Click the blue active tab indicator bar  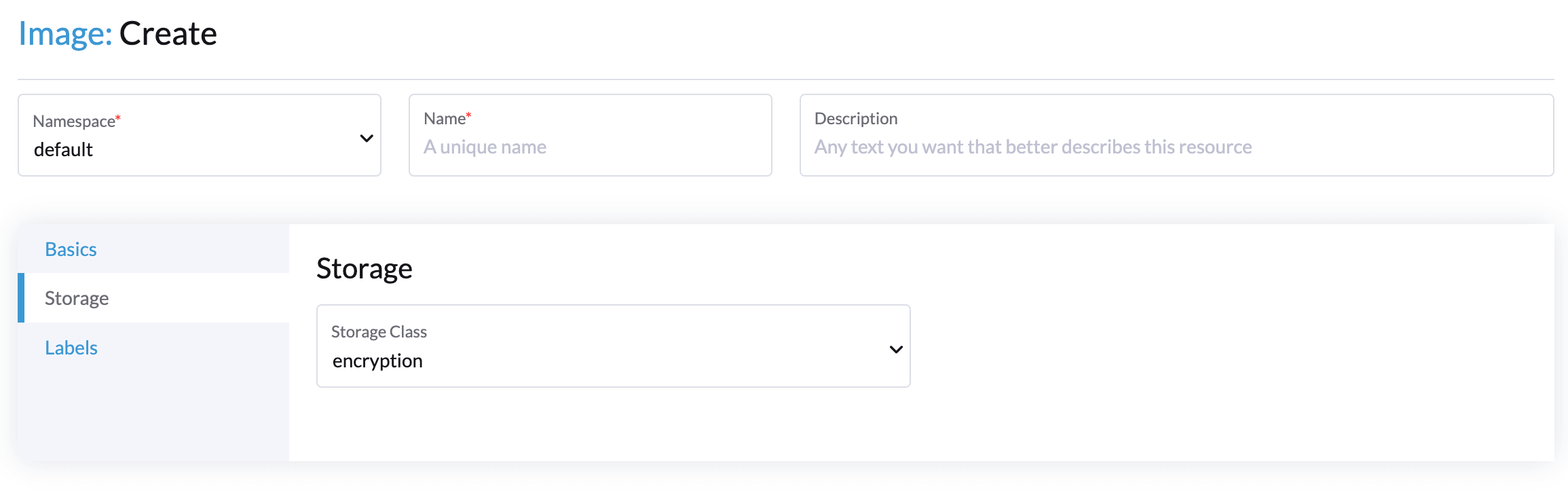click(x=20, y=297)
